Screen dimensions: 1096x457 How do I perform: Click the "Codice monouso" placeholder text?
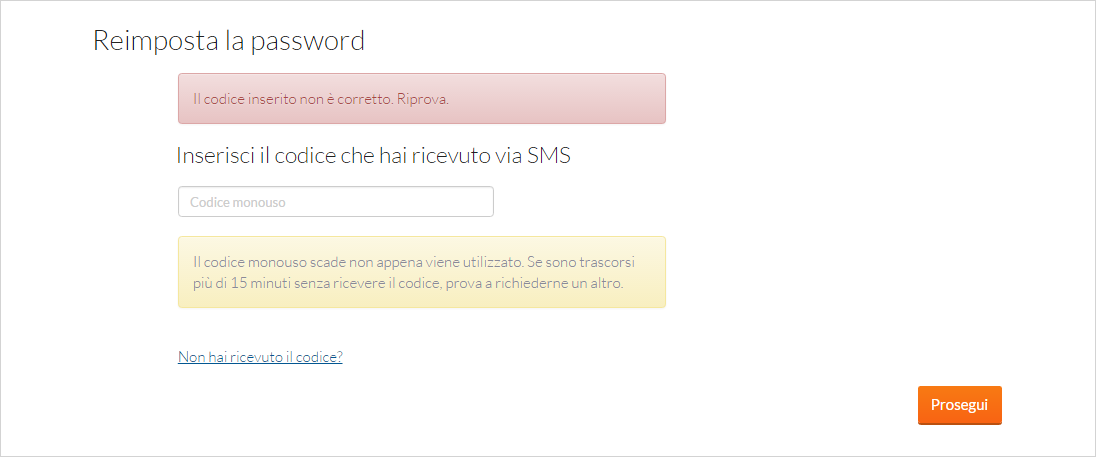[x=238, y=202]
